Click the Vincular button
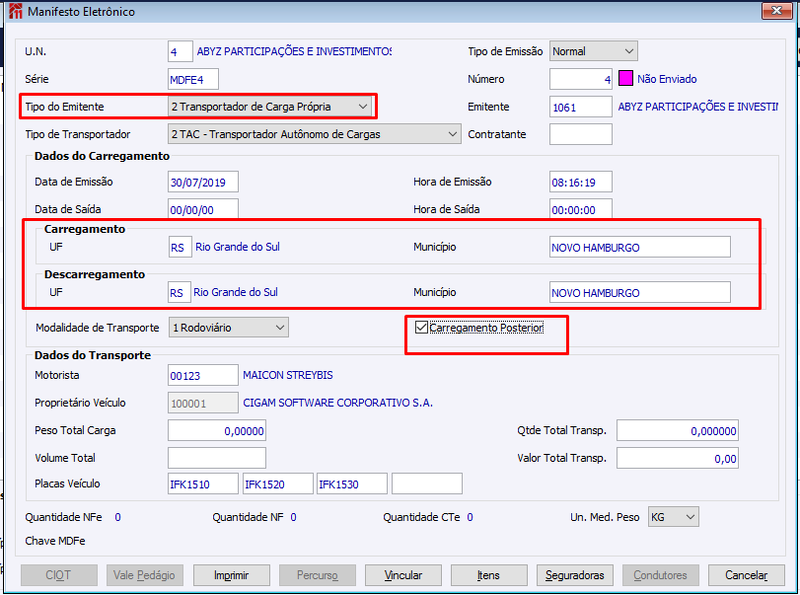 pos(403,575)
